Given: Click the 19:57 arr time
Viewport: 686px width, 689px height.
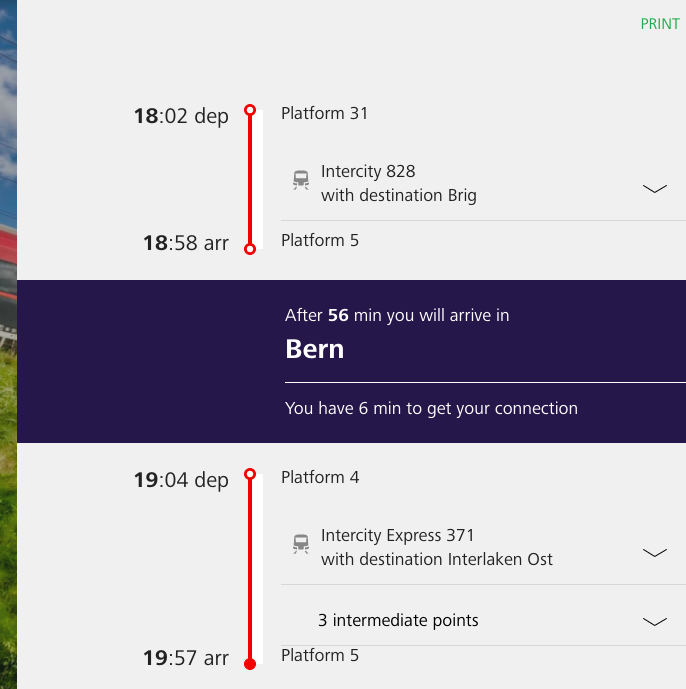Looking at the screenshot, I should (185, 658).
